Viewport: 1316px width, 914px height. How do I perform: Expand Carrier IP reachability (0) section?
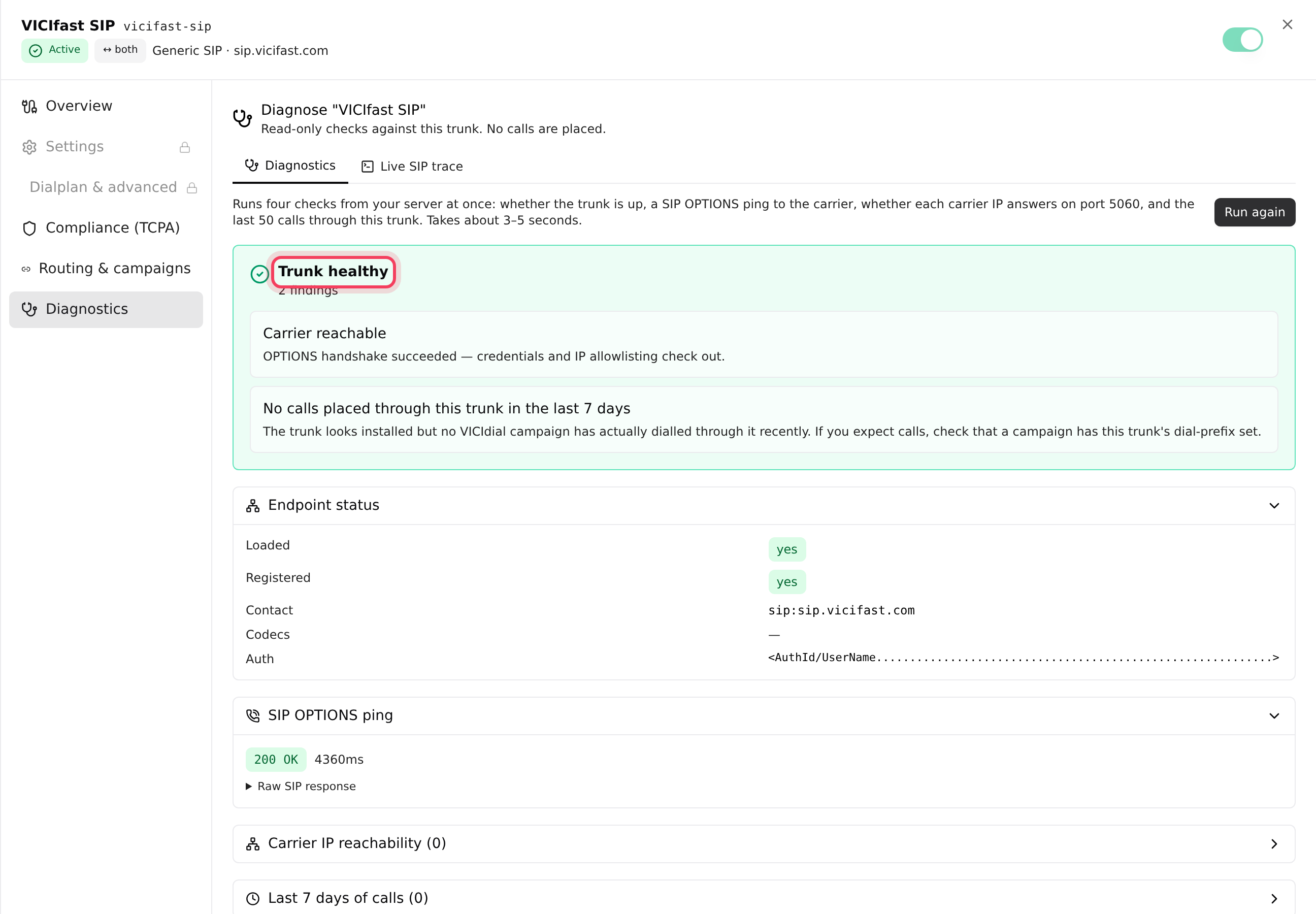pyautogui.click(x=764, y=843)
